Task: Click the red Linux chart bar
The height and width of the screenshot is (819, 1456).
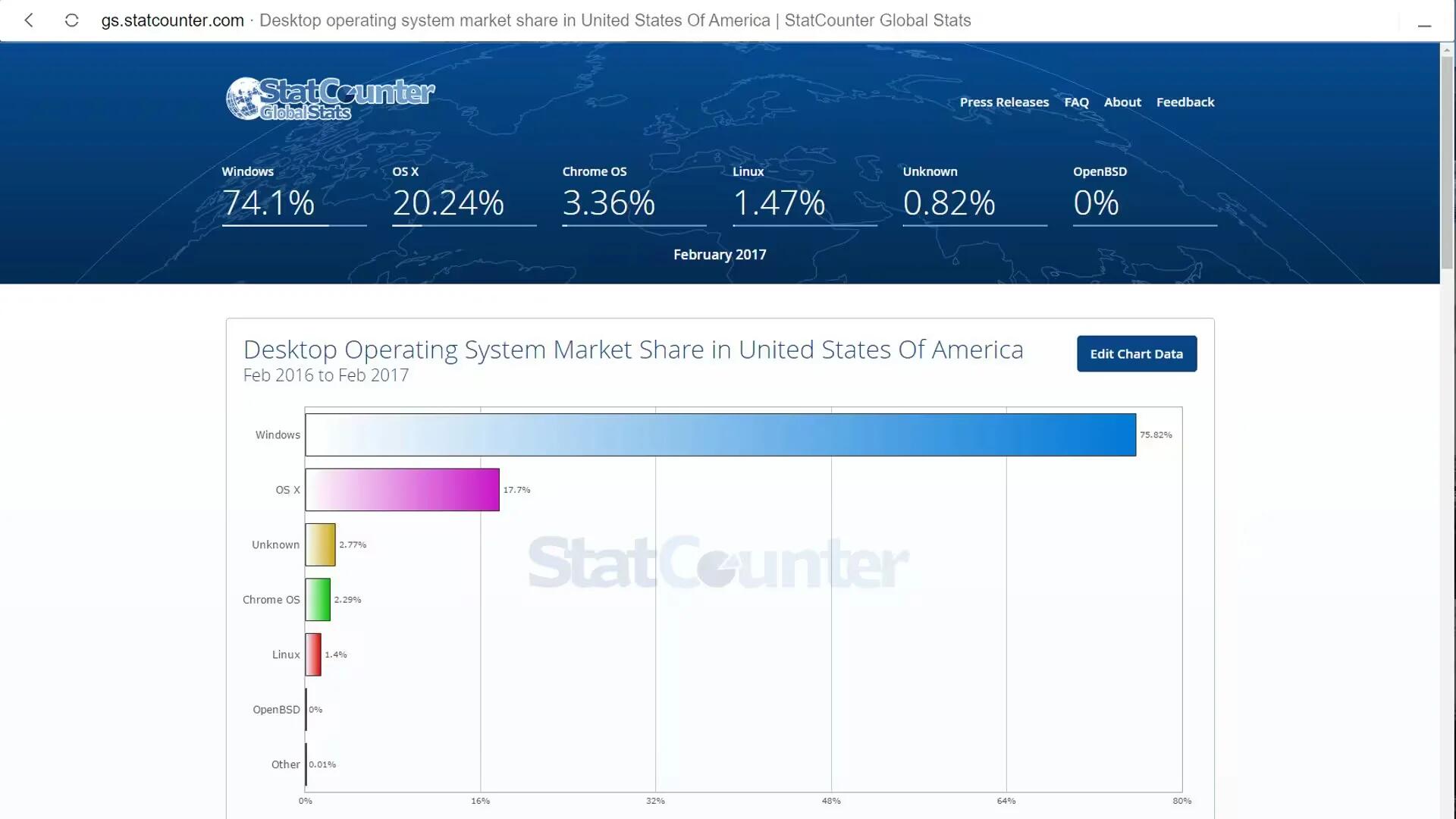Action: coord(313,654)
